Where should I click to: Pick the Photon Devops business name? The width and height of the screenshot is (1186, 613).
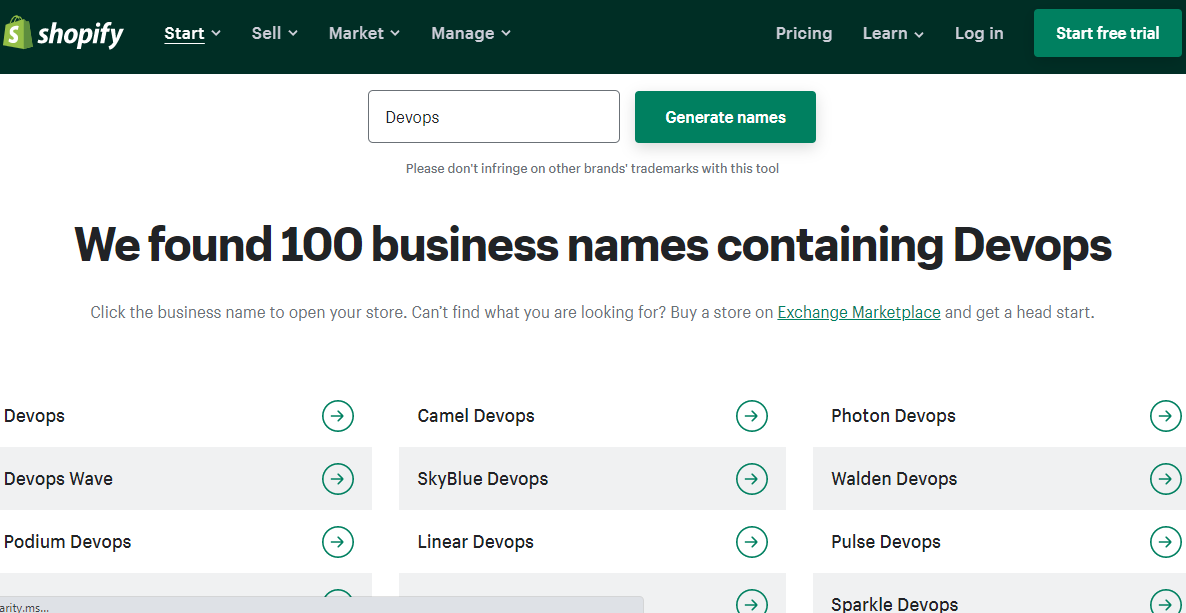click(893, 415)
